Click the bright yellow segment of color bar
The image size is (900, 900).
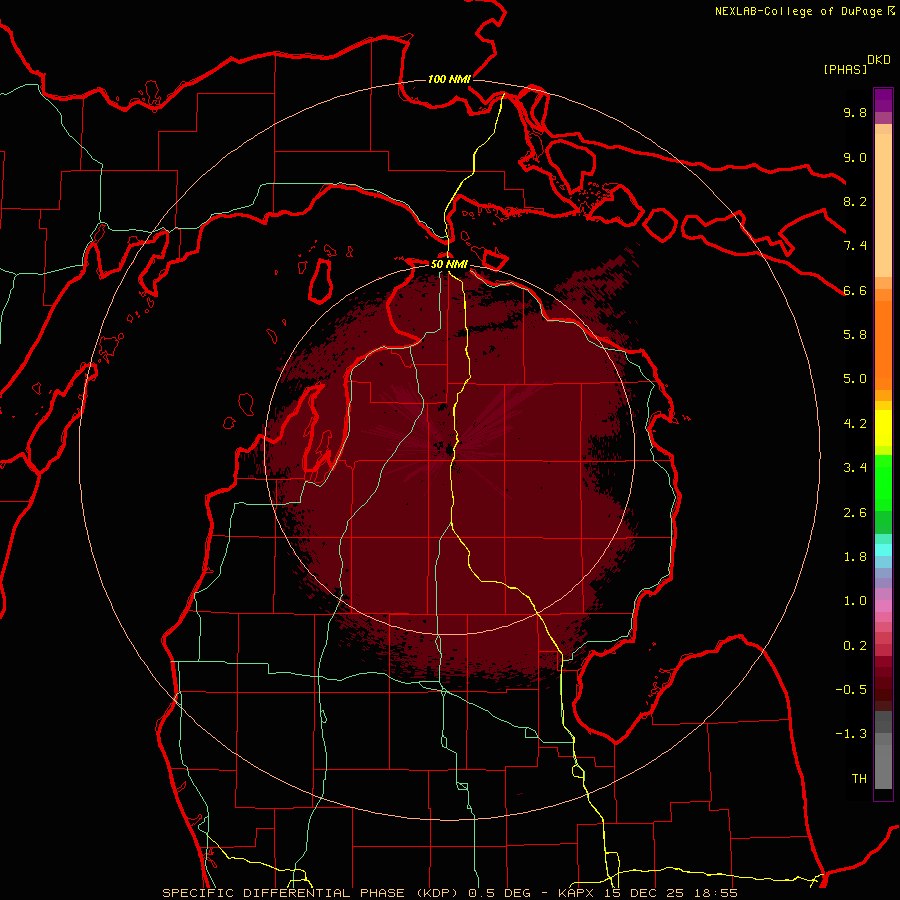click(x=883, y=428)
